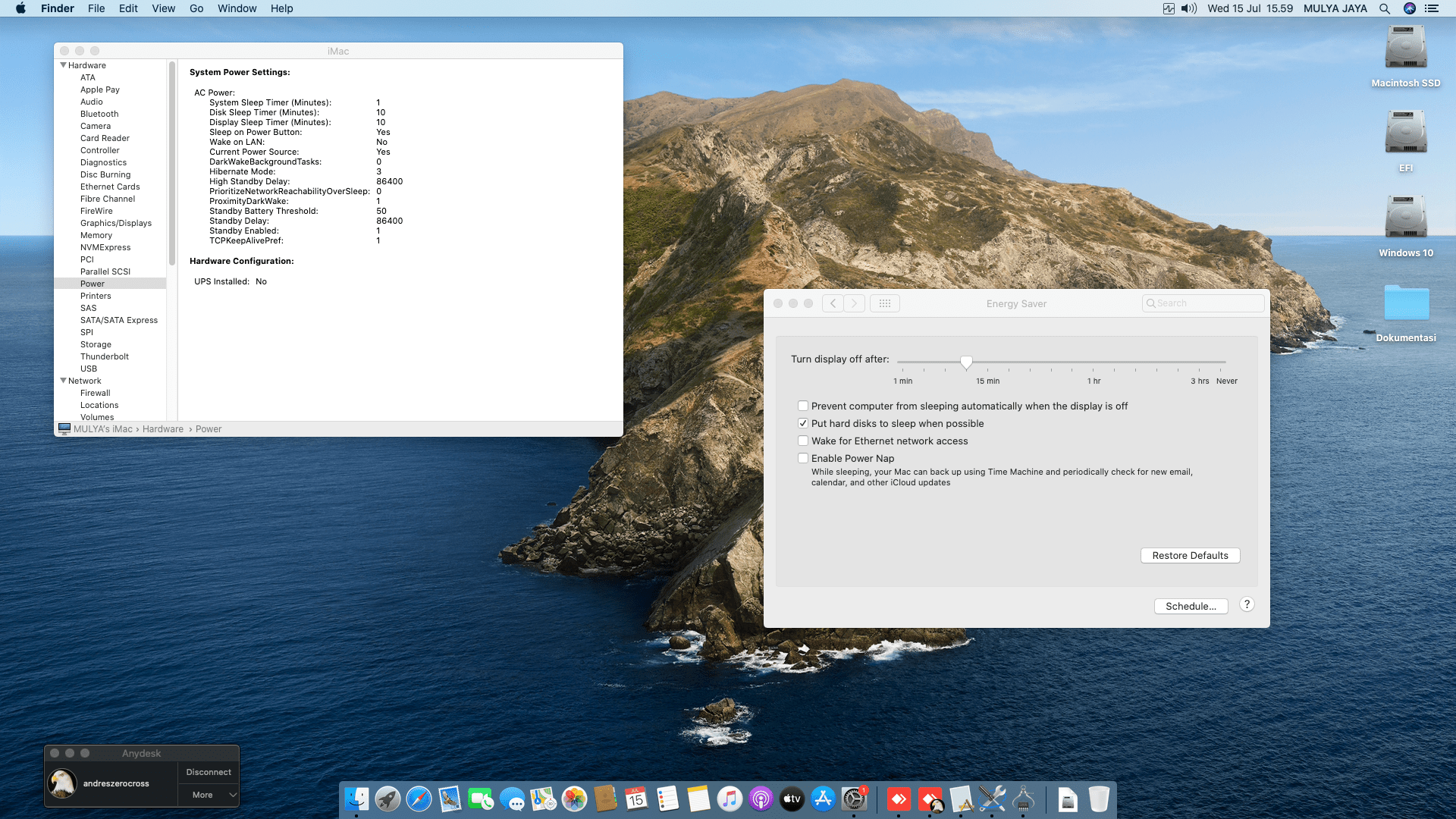
Task: Click Disconnect in the AnyDesk panel
Action: [x=209, y=772]
